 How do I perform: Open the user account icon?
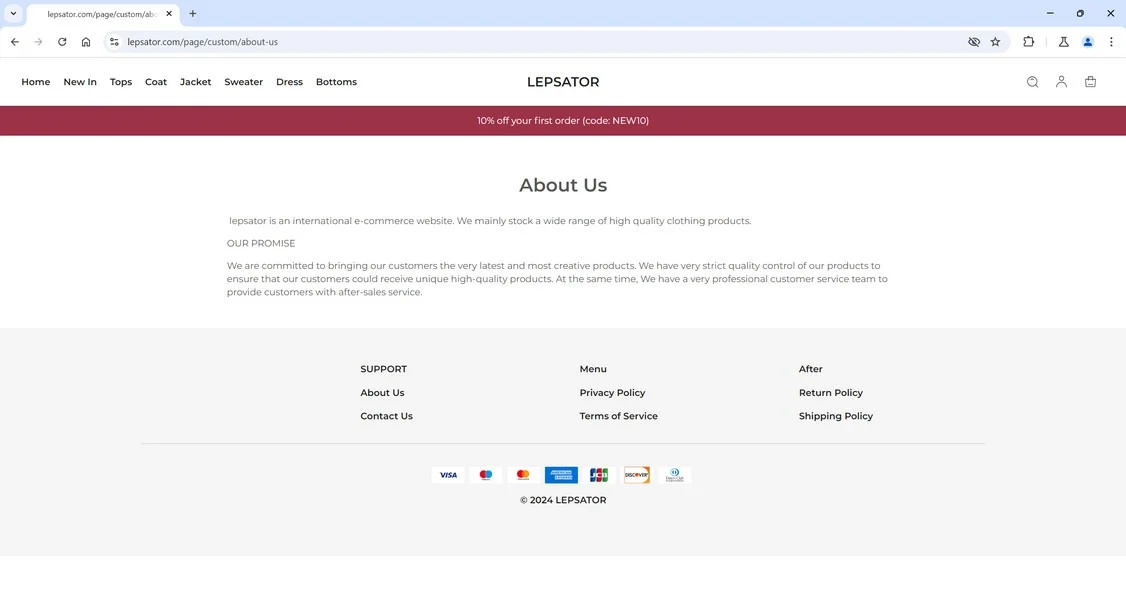coord(1061,82)
